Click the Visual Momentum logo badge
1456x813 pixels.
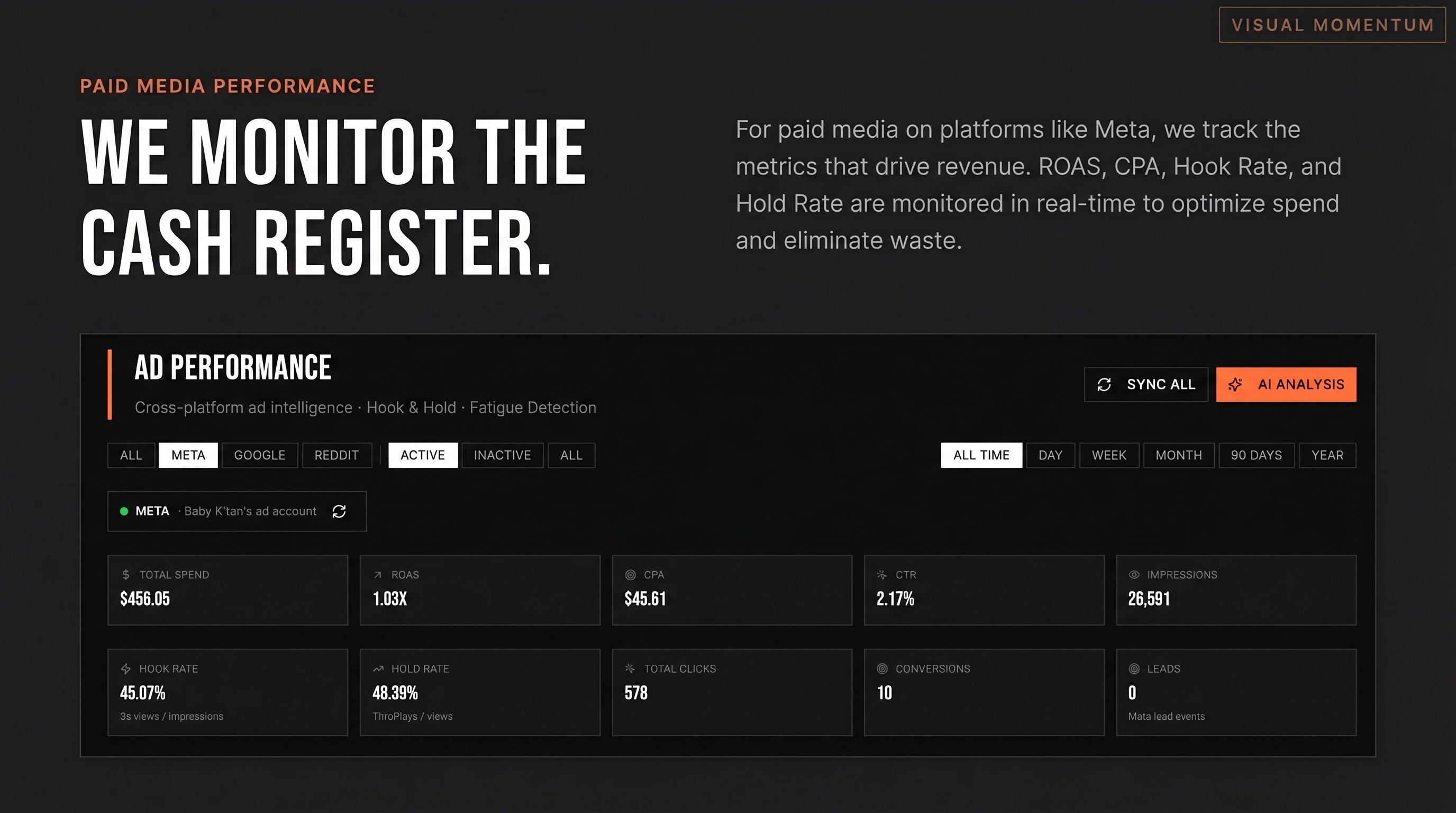1332,25
